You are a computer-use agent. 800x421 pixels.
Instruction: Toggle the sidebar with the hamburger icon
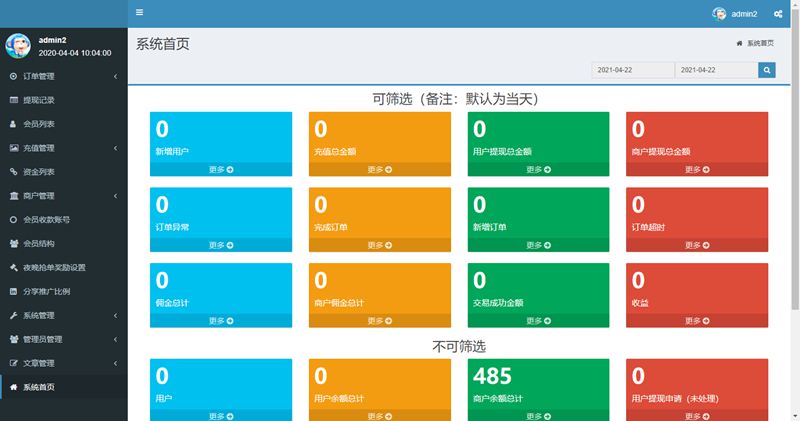point(139,13)
